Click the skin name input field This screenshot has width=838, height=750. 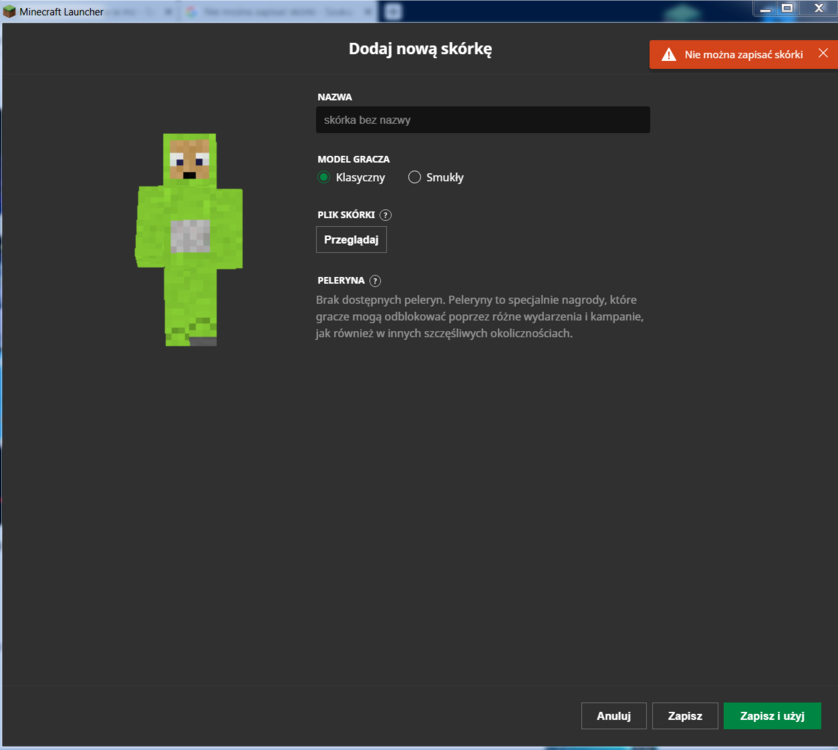(483, 120)
